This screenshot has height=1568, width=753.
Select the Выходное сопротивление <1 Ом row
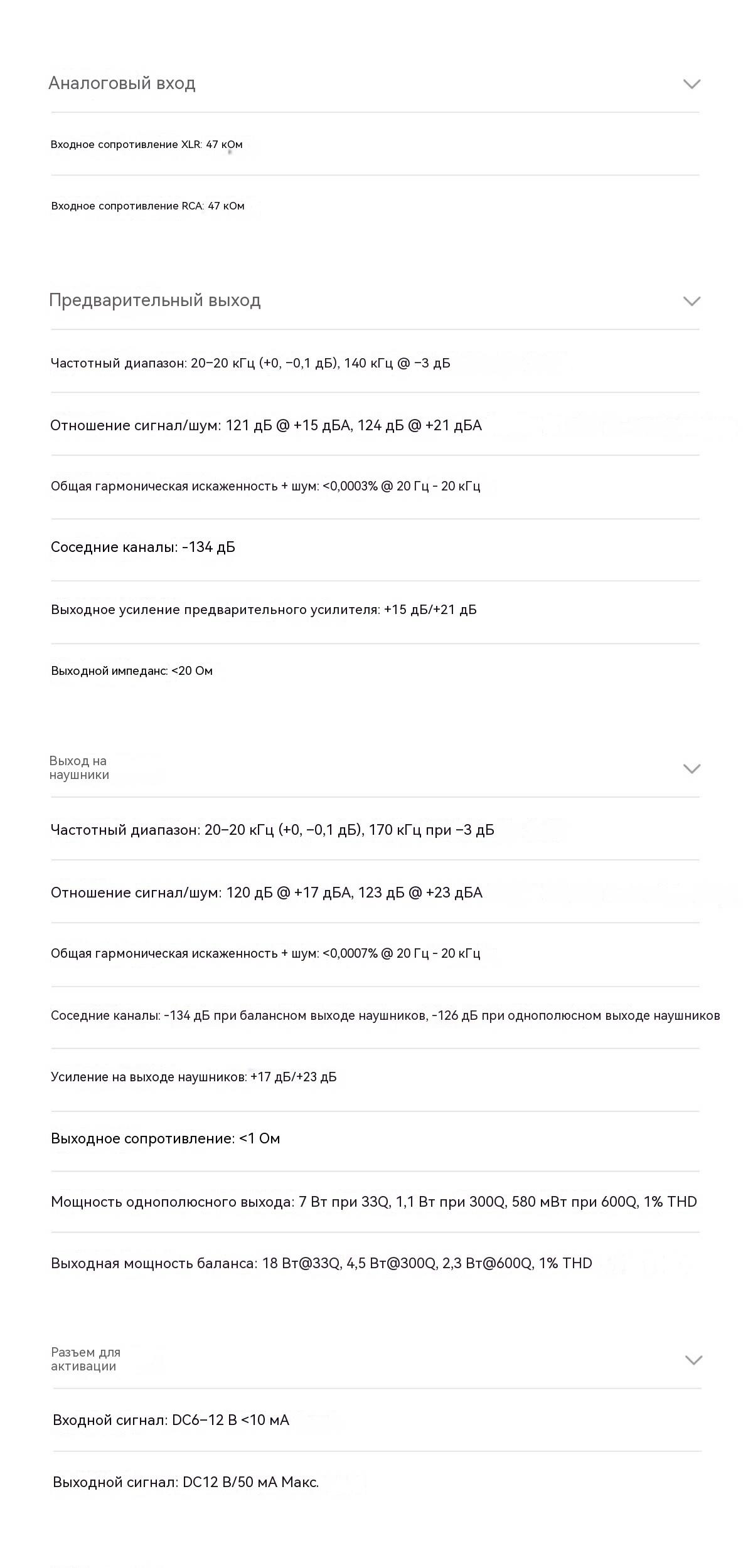tap(375, 1138)
